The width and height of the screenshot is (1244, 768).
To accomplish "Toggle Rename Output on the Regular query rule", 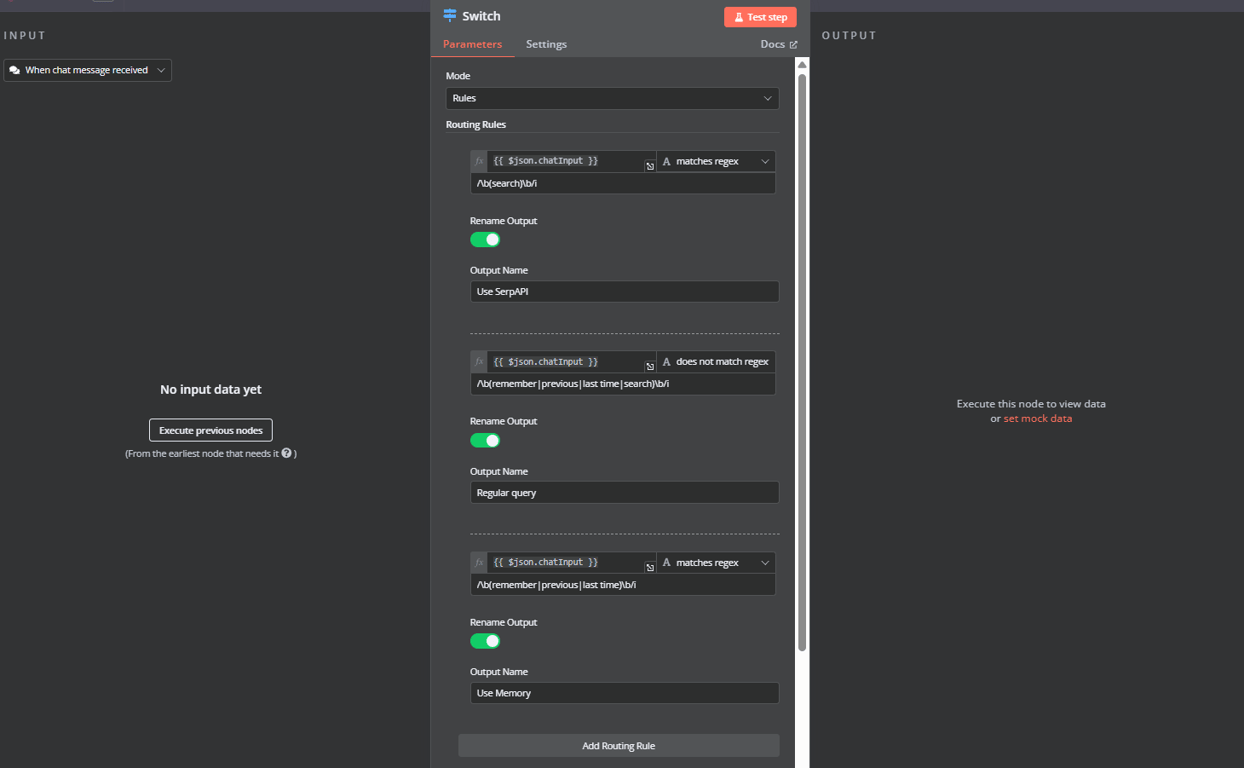I will pyautogui.click(x=485, y=440).
